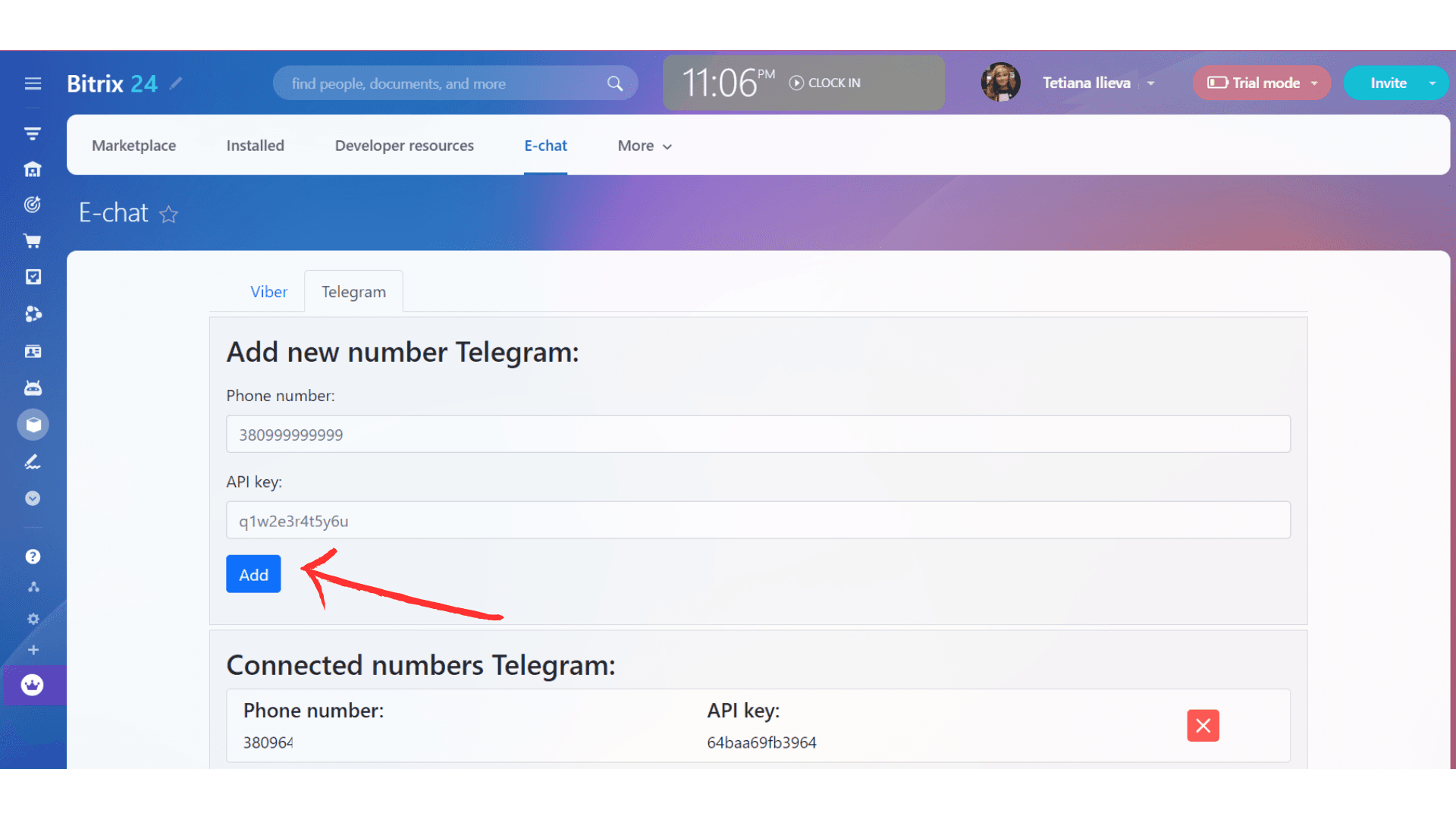Open the Developer resources tab

(404, 146)
